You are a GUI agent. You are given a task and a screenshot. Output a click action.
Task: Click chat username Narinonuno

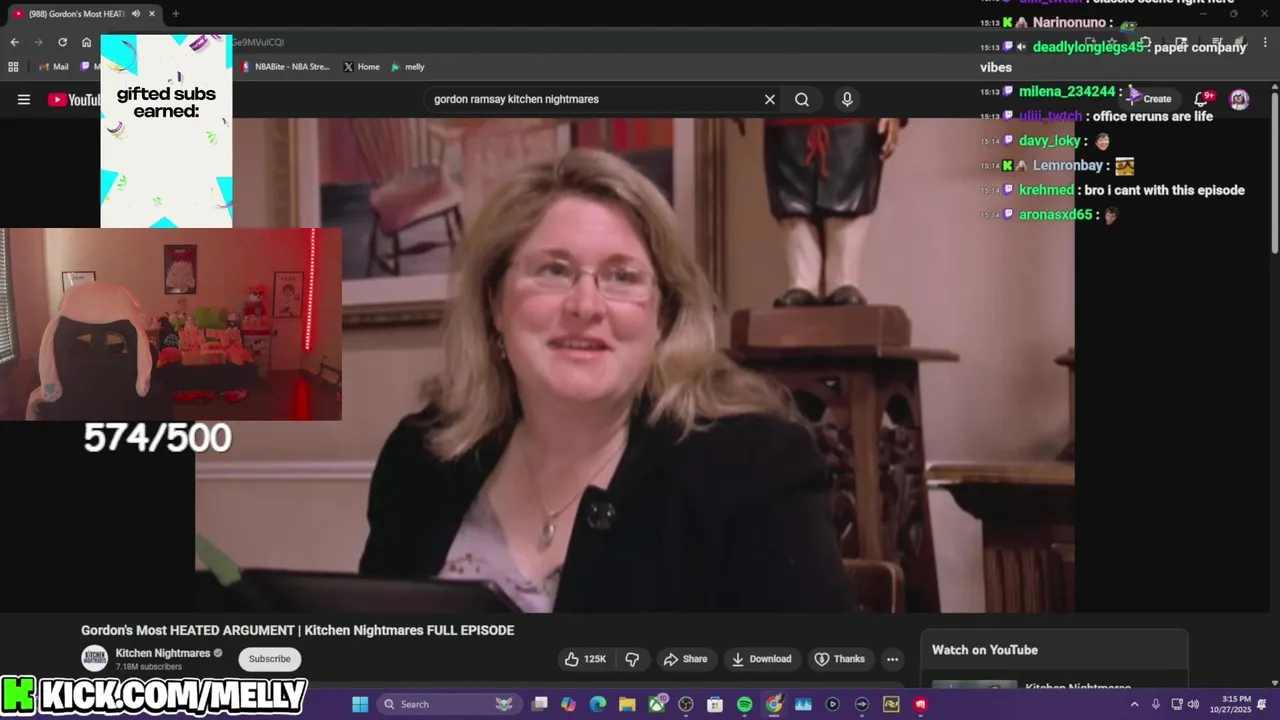[1069, 22]
